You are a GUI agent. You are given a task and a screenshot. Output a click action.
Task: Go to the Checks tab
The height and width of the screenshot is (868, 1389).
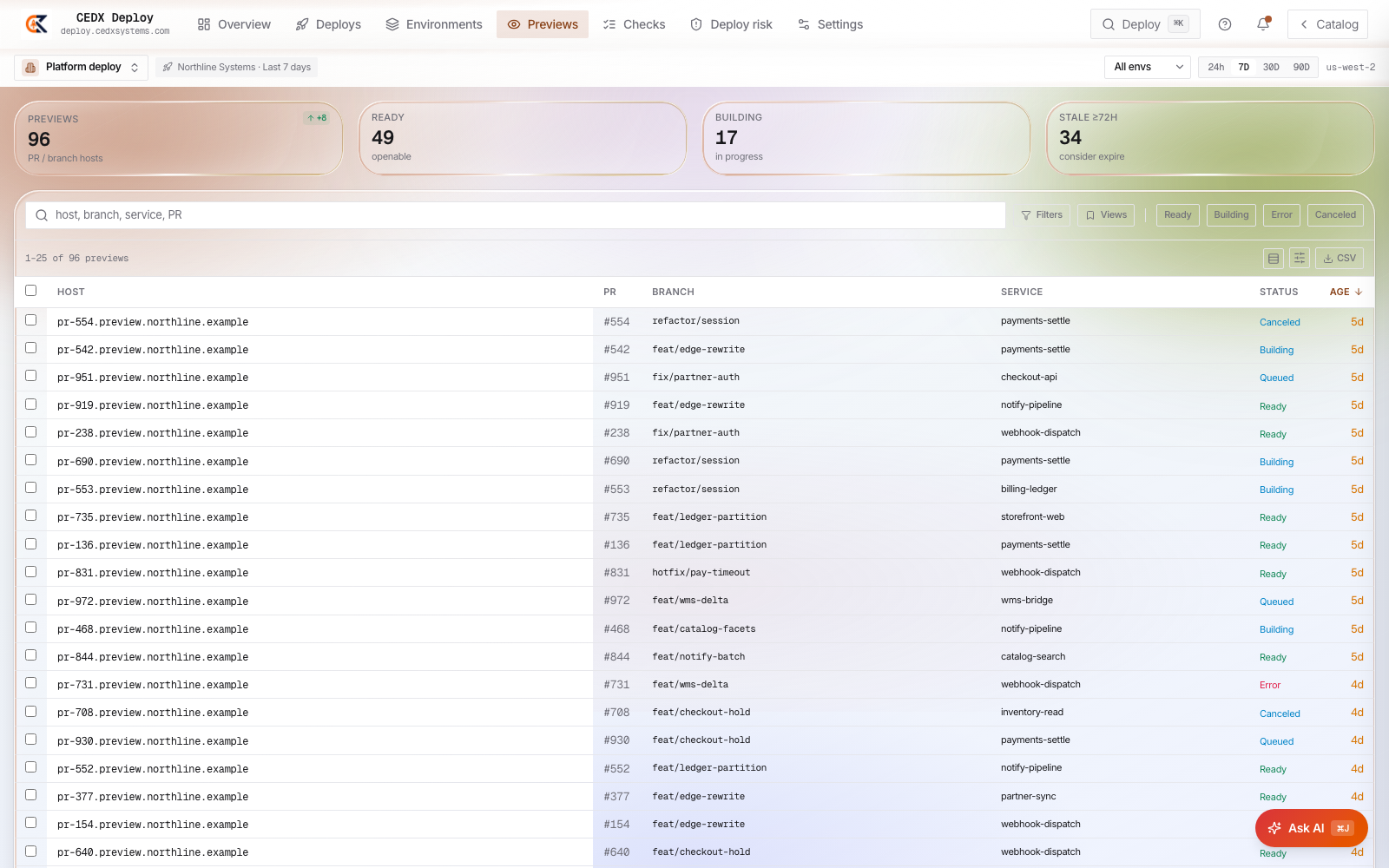[x=634, y=24]
